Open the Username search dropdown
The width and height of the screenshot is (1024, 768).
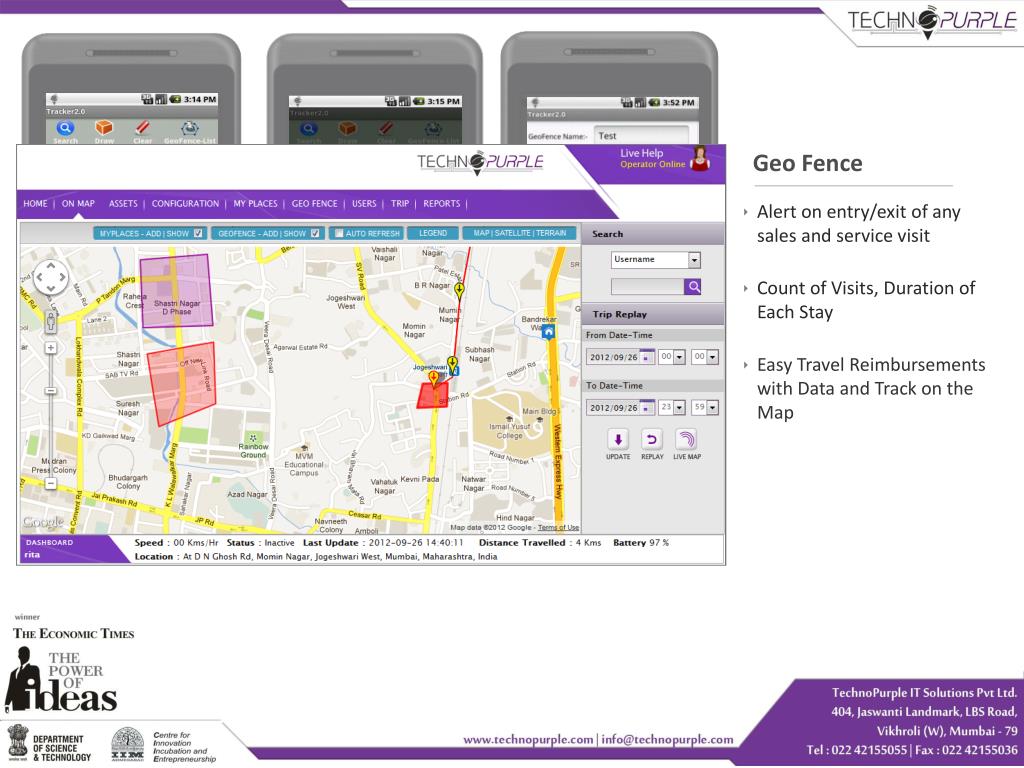[694, 260]
